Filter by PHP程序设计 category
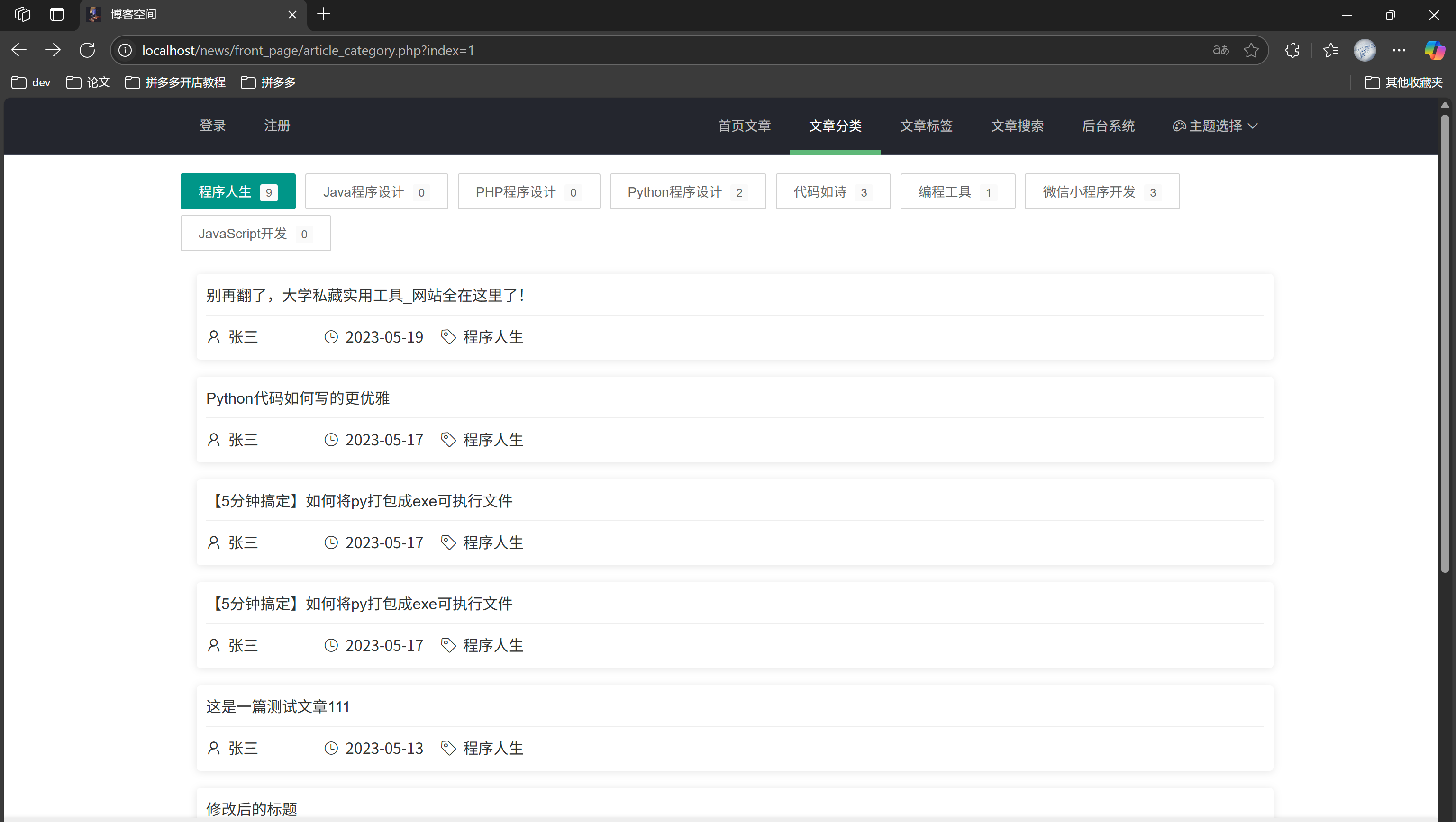This screenshot has height=822, width=1456. (x=528, y=191)
